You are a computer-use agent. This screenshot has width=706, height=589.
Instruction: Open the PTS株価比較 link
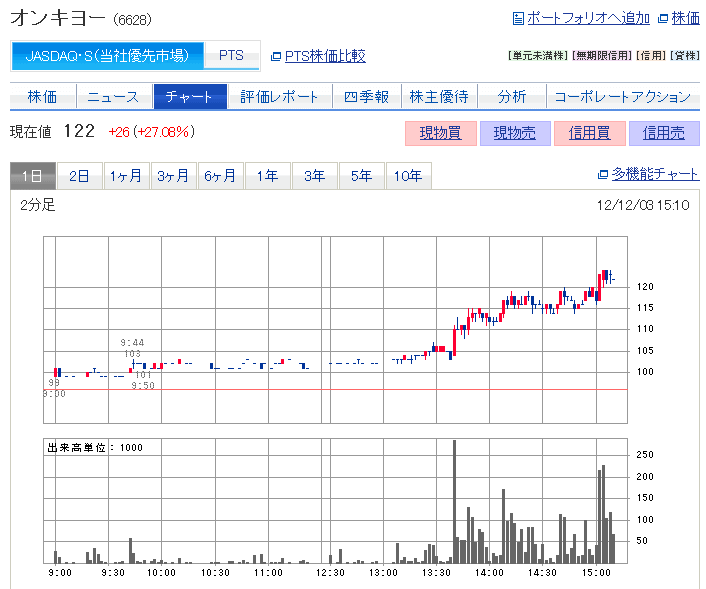click(x=325, y=56)
